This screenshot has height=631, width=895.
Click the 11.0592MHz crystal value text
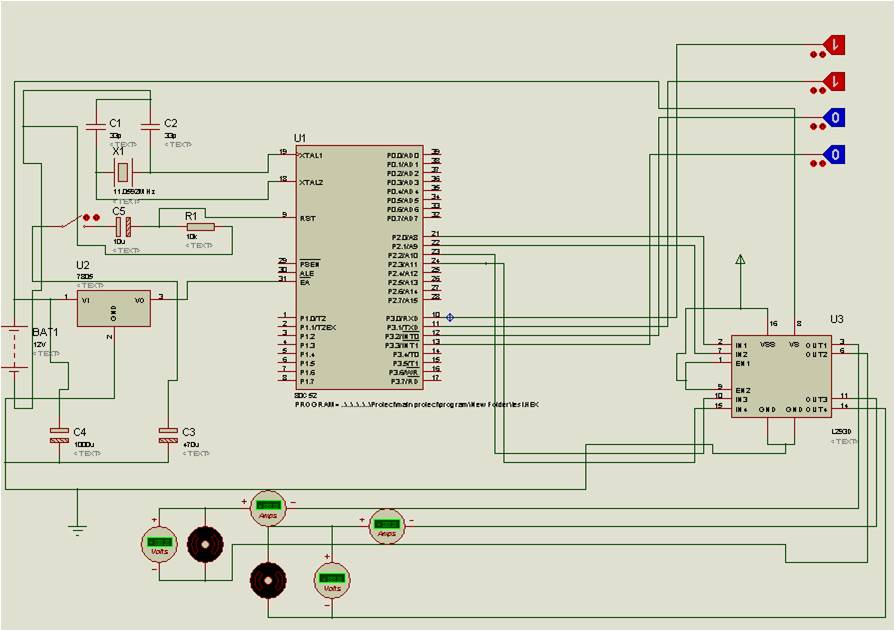pos(134,192)
